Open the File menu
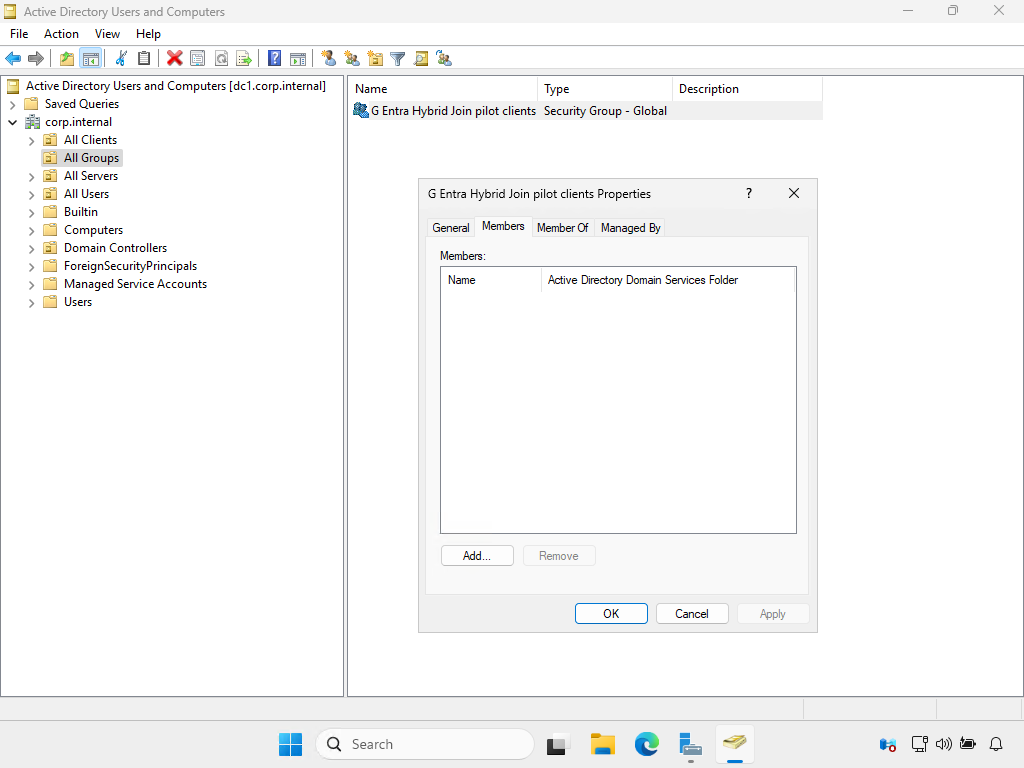Image resolution: width=1024 pixels, height=768 pixels. pyautogui.click(x=19, y=34)
